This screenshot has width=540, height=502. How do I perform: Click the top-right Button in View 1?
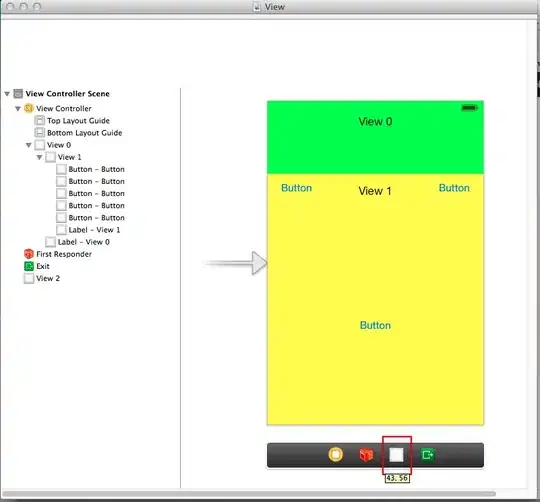point(454,188)
